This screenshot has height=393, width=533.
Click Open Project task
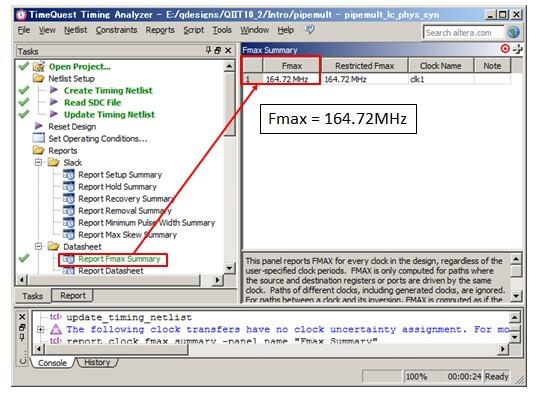[80, 67]
